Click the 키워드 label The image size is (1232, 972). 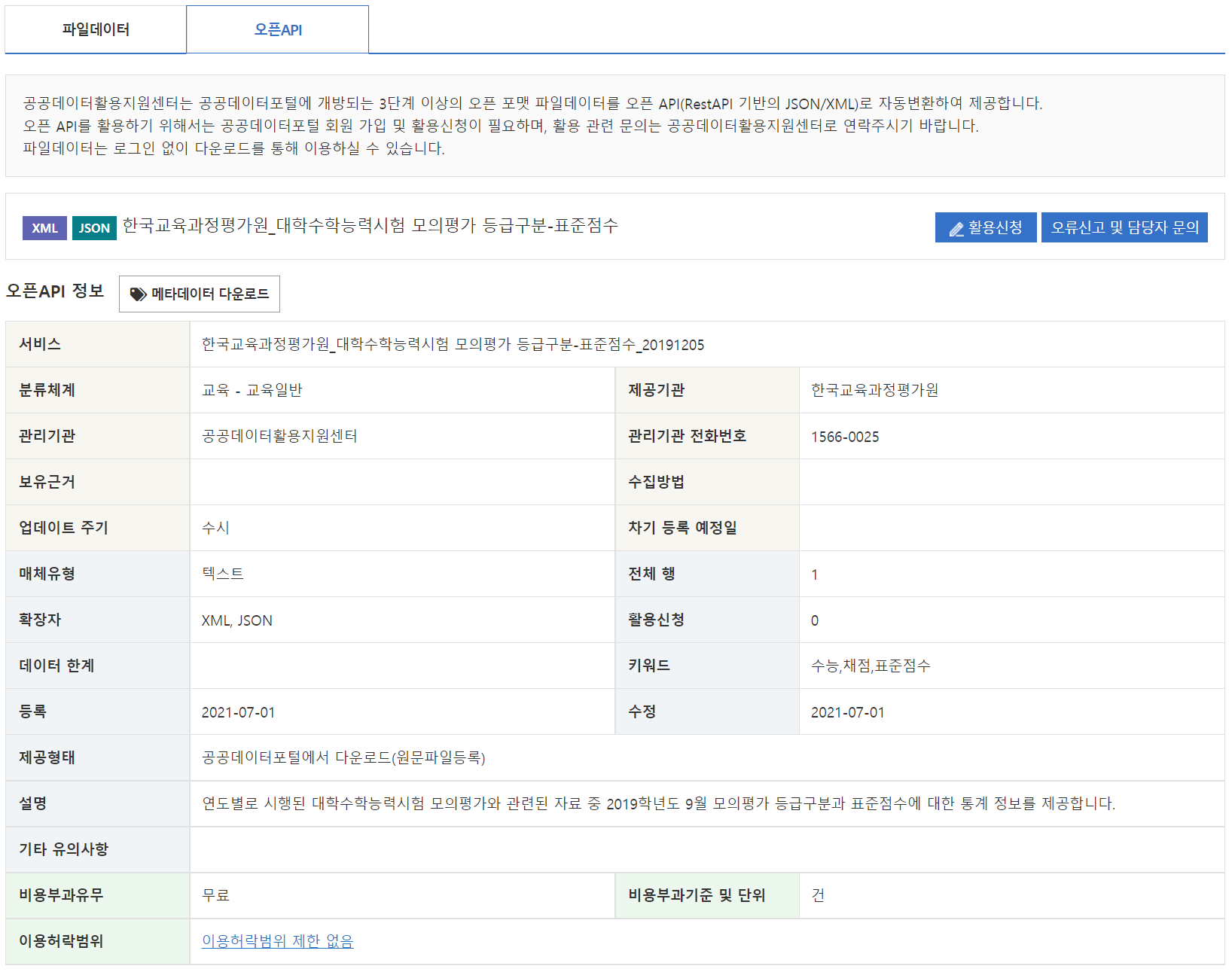[x=649, y=666]
